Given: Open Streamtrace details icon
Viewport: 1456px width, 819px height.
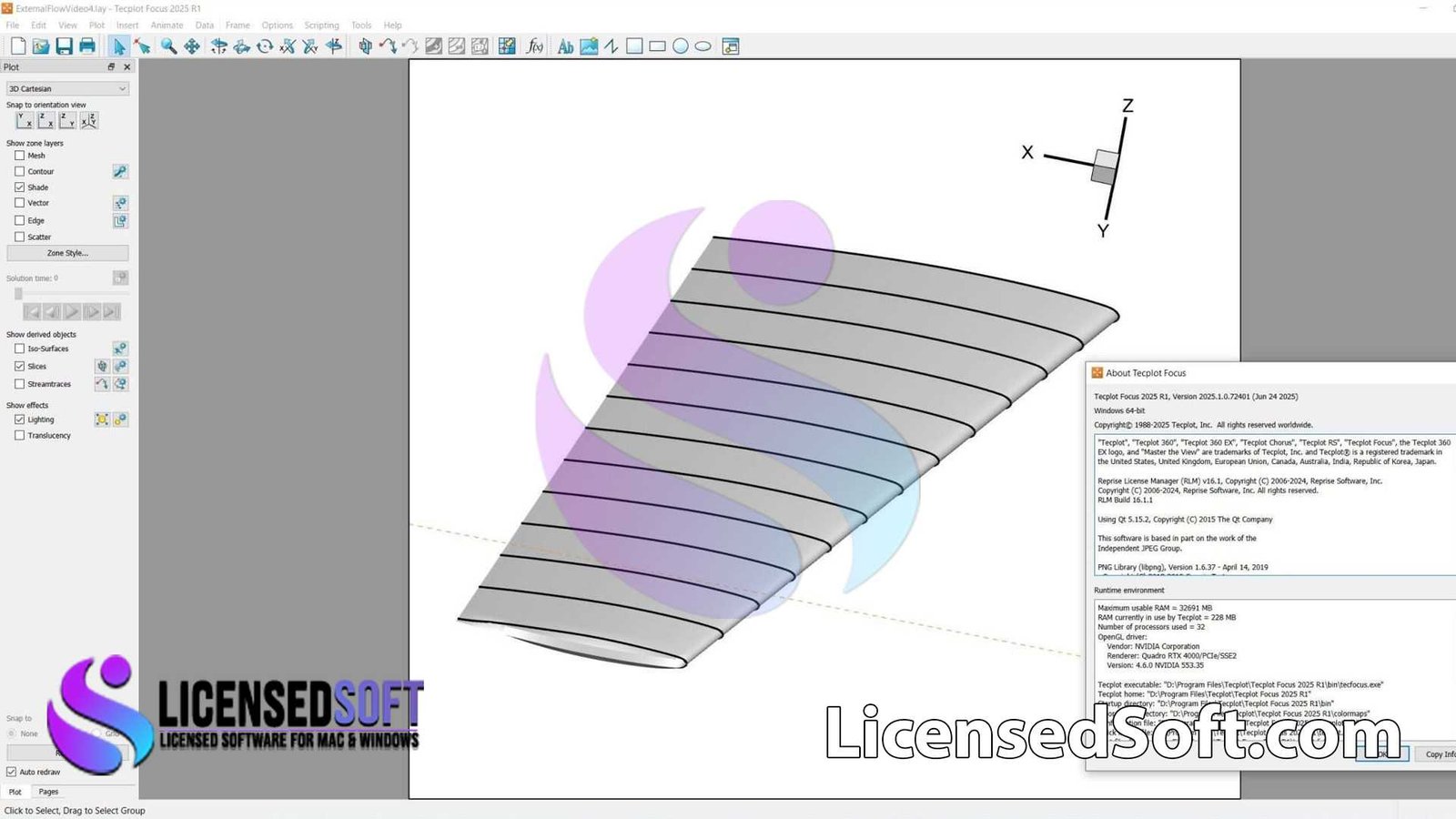Looking at the screenshot, I should [x=120, y=384].
